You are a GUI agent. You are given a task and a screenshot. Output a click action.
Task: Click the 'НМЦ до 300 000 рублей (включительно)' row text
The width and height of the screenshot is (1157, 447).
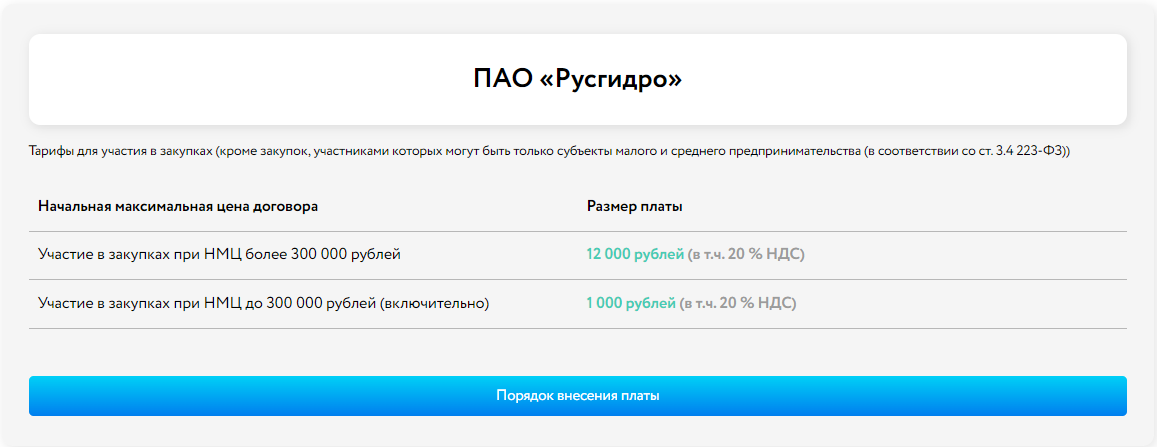click(x=263, y=303)
